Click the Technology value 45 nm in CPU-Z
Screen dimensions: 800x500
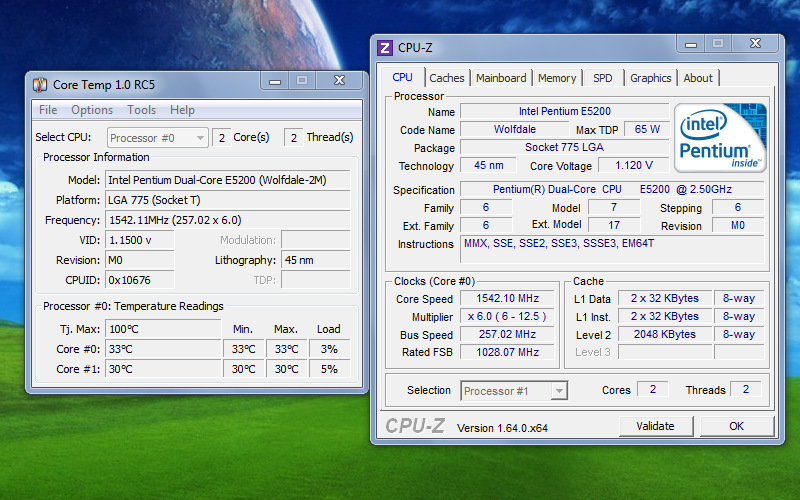(488, 165)
